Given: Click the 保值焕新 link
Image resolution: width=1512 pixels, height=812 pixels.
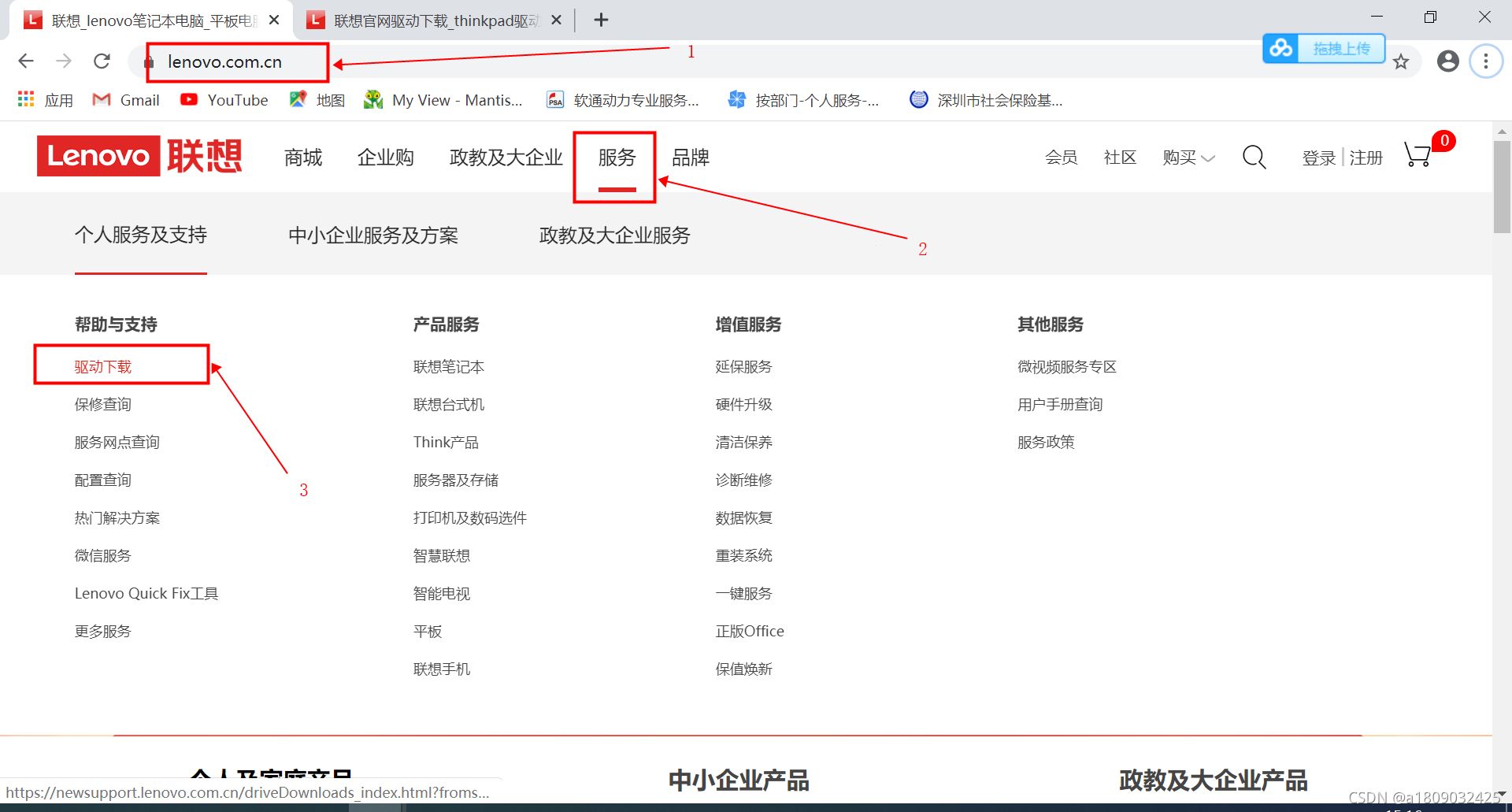Looking at the screenshot, I should [743, 669].
